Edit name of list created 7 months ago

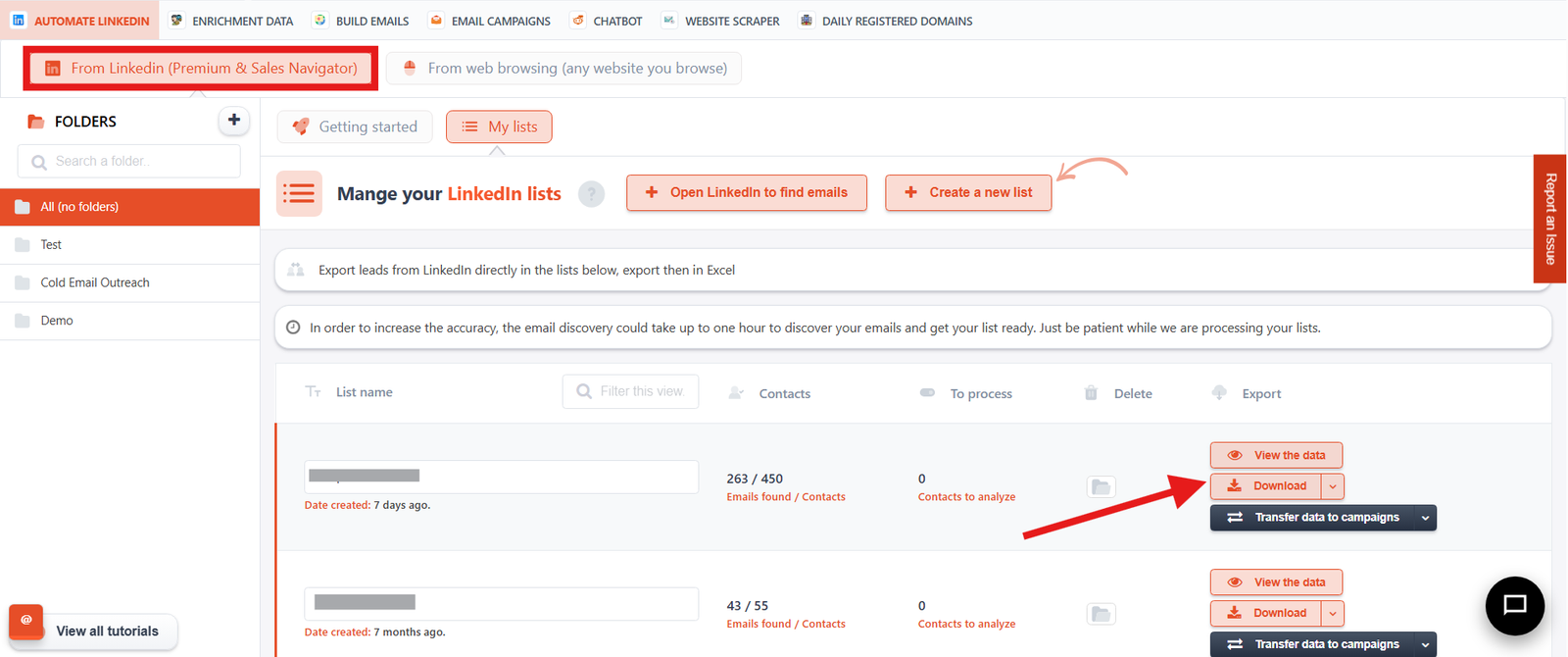pyautogui.click(x=501, y=603)
